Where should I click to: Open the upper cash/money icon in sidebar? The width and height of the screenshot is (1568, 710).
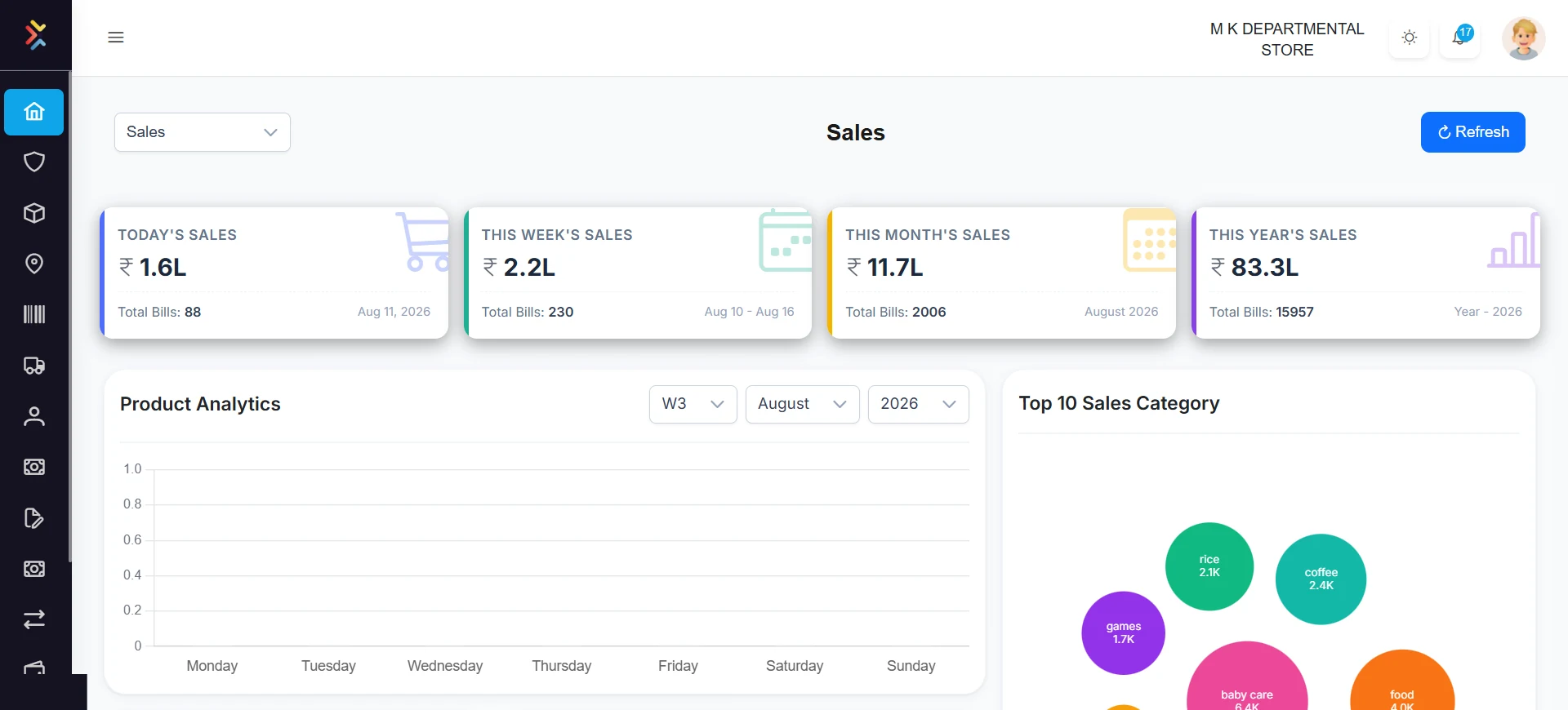(34, 467)
